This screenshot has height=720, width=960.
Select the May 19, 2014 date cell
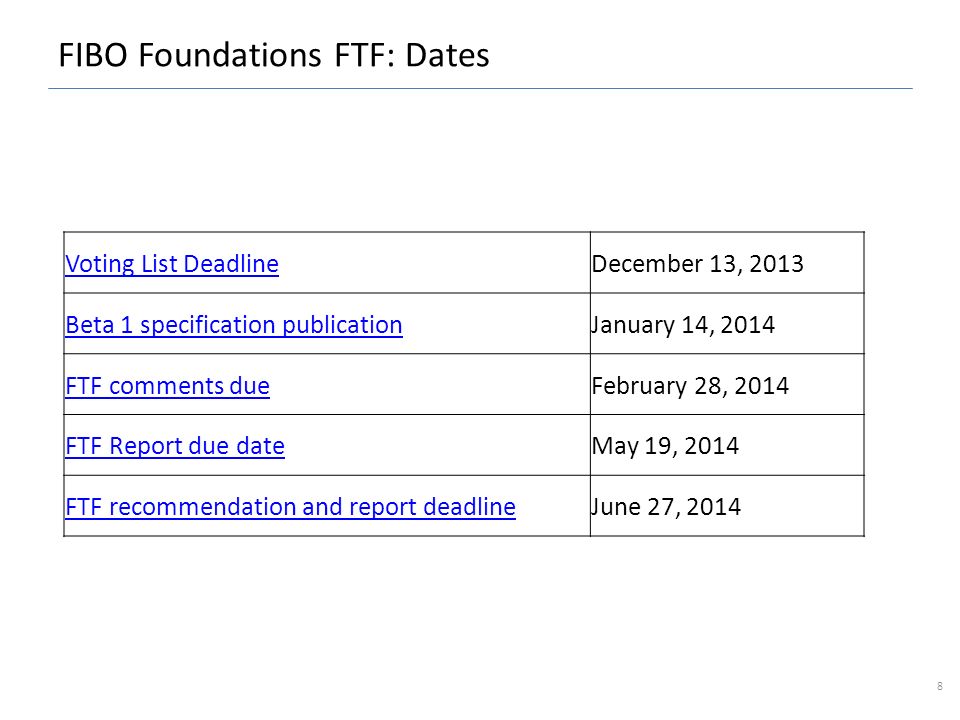point(727,445)
